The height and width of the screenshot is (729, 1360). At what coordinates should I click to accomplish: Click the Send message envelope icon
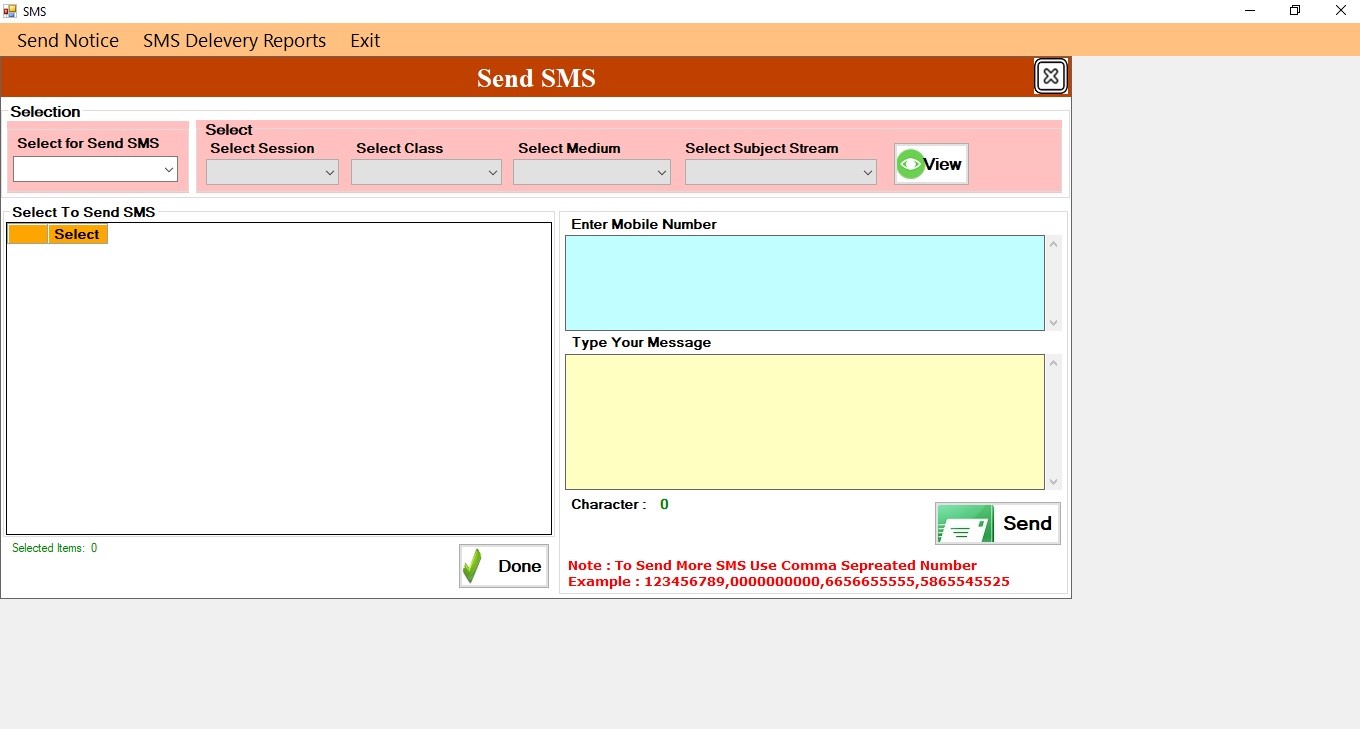click(x=963, y=523)
